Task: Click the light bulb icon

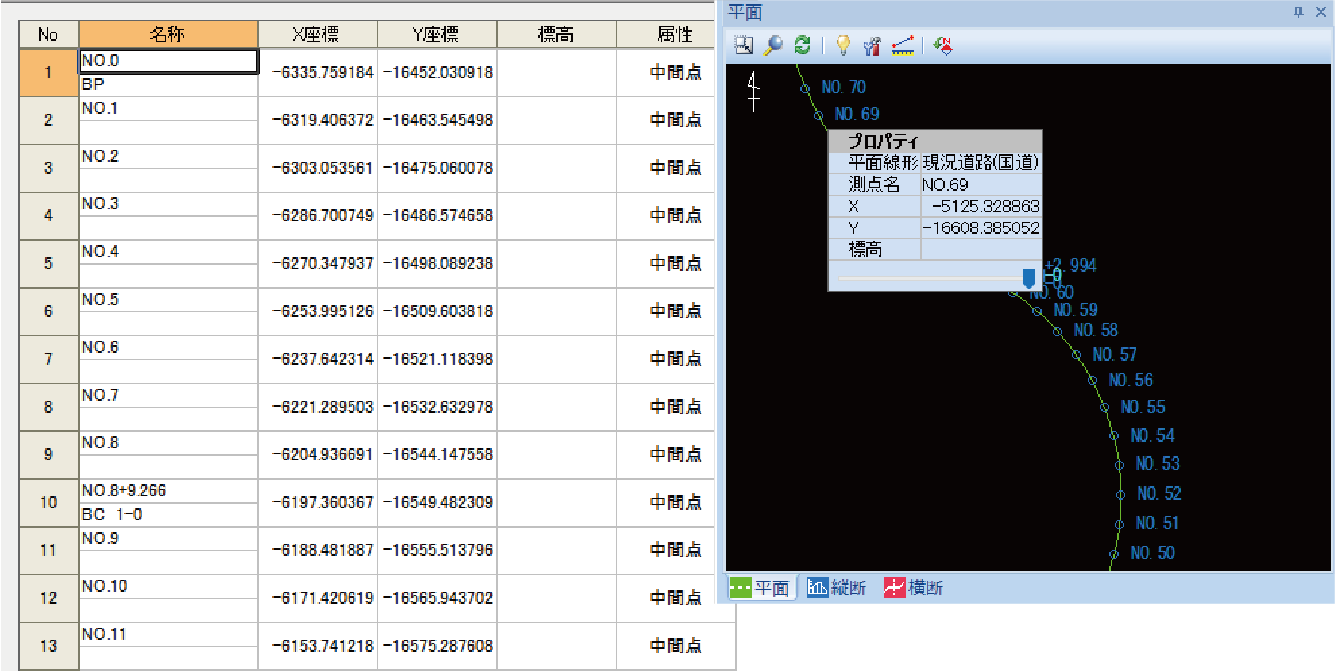Action: [842, 45]
